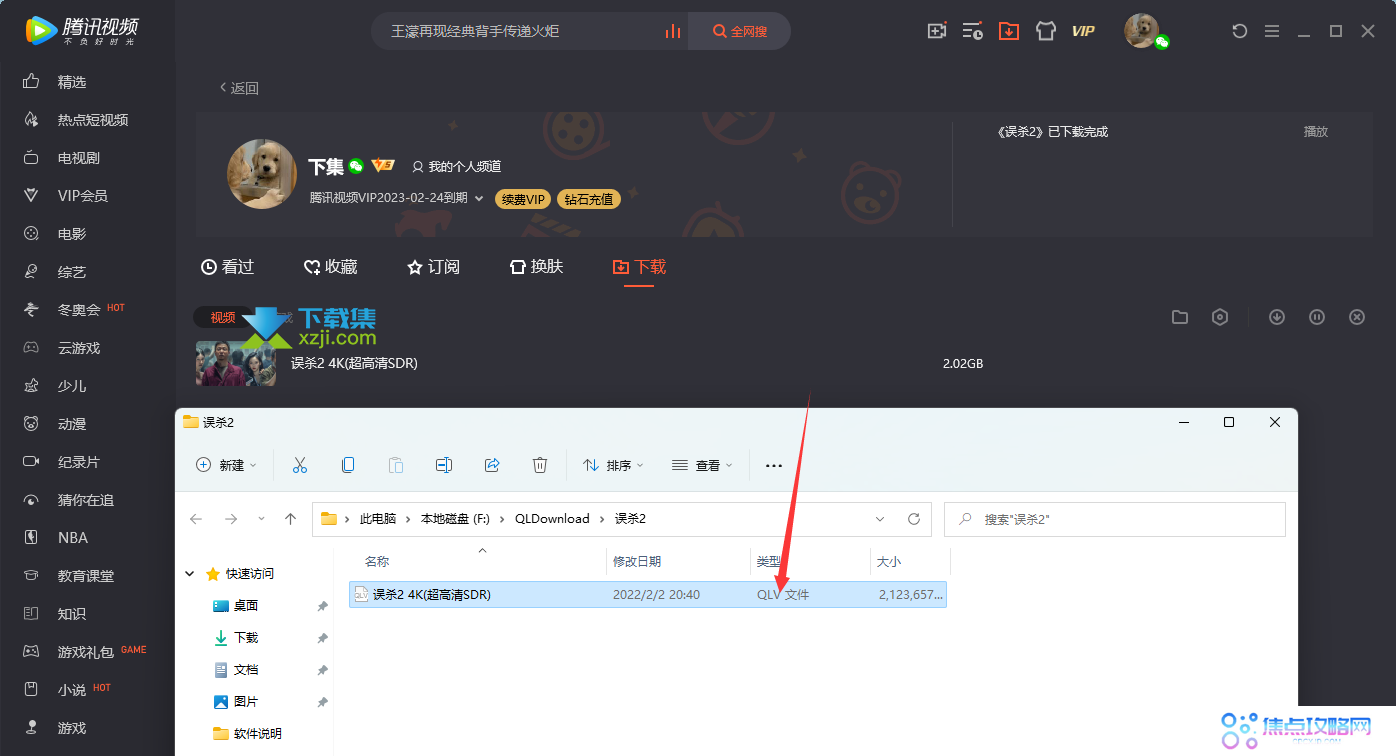
Task: Open the Explorer See more (…) menu
Action: pyautogui.click(x=773, y=465)
